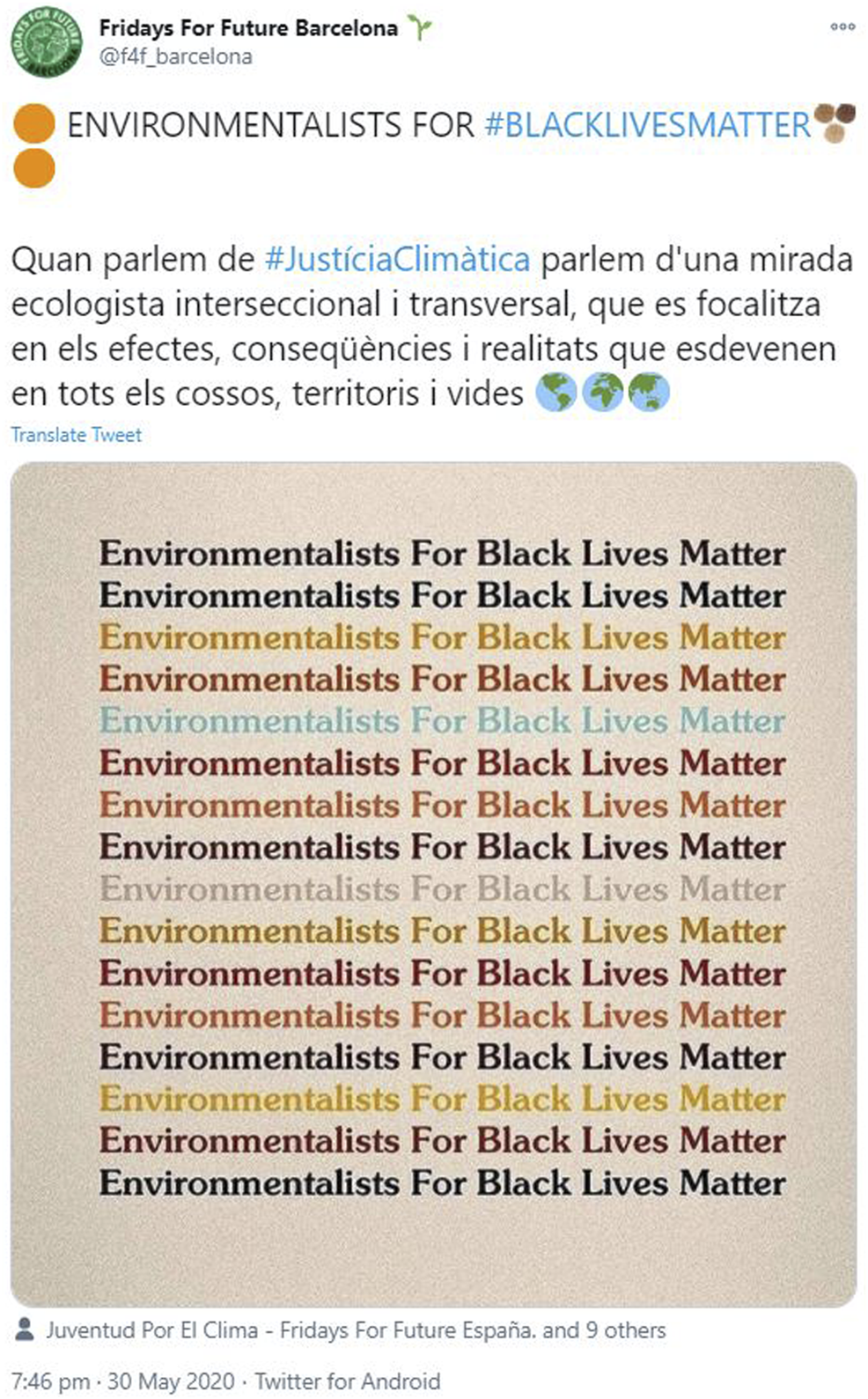Click the Asia-Australia globe emoji
The image size is (868, 1399).
pos(649,393)
